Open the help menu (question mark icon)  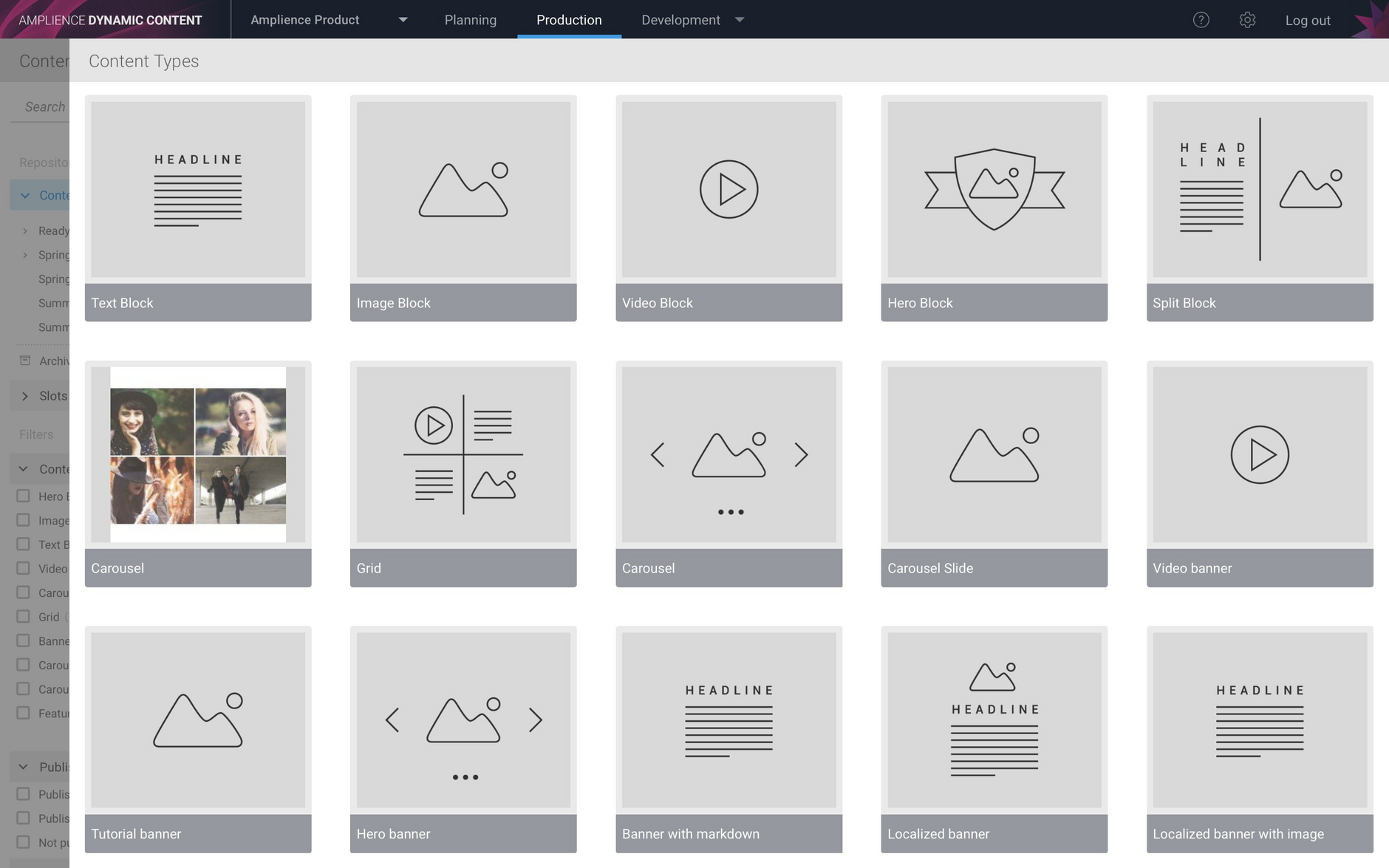(x=1201, y=20)
